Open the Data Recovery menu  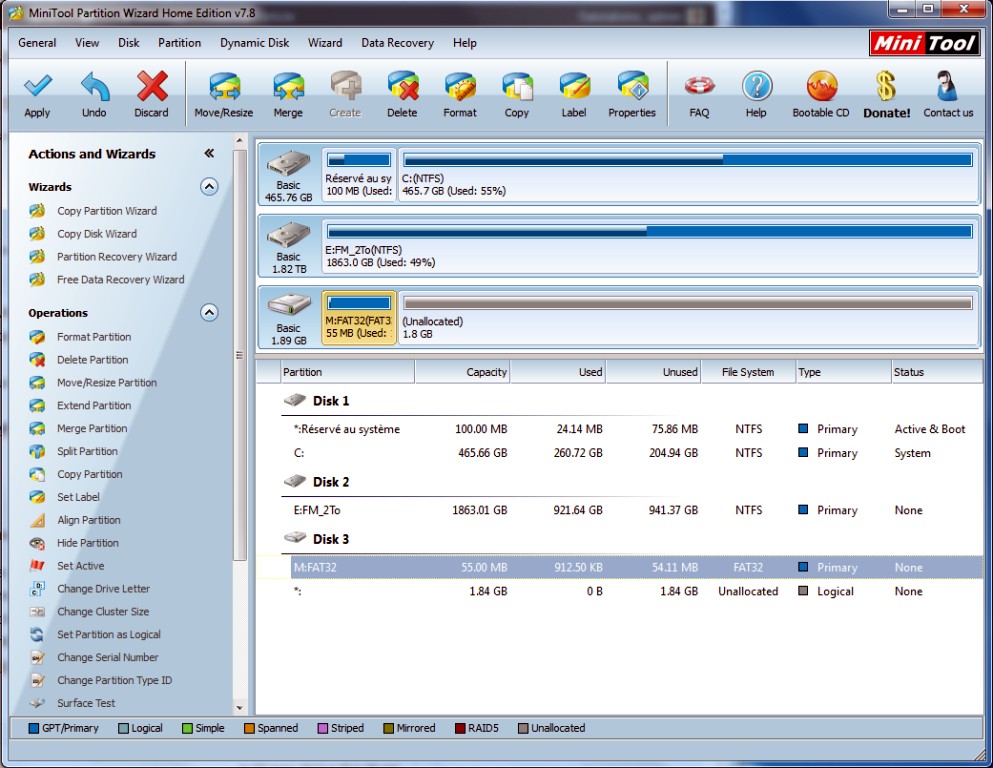tap(398, 43)
